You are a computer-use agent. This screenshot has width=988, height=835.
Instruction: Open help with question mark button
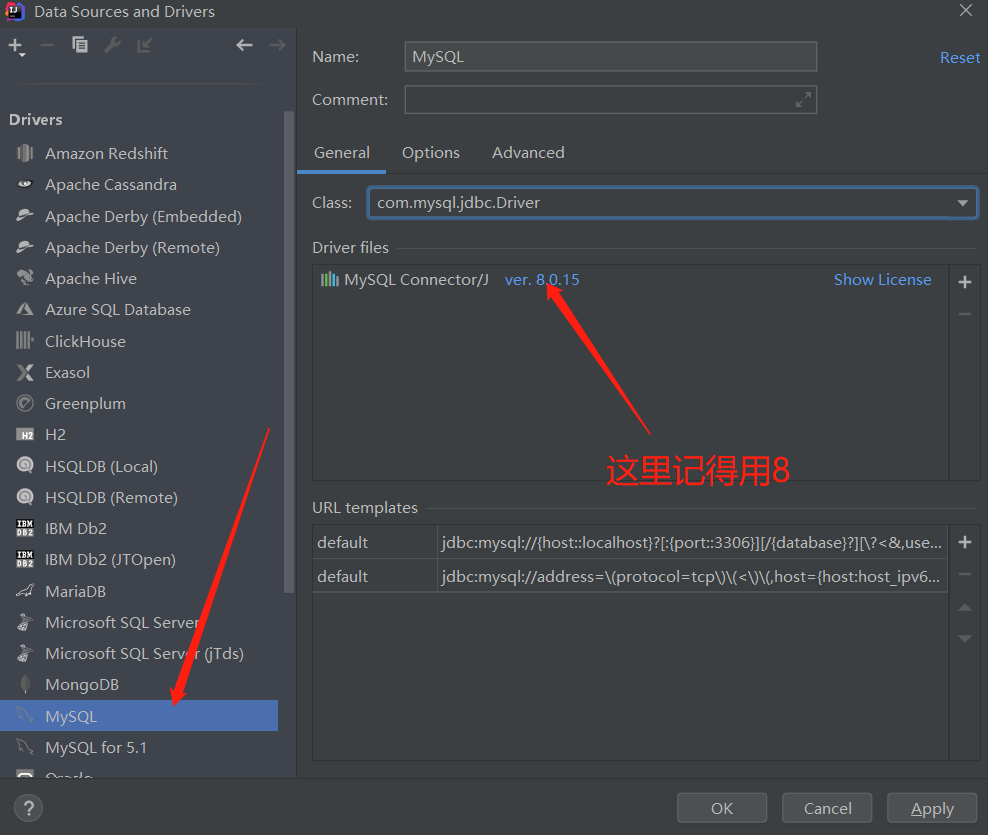click(28, 808)
